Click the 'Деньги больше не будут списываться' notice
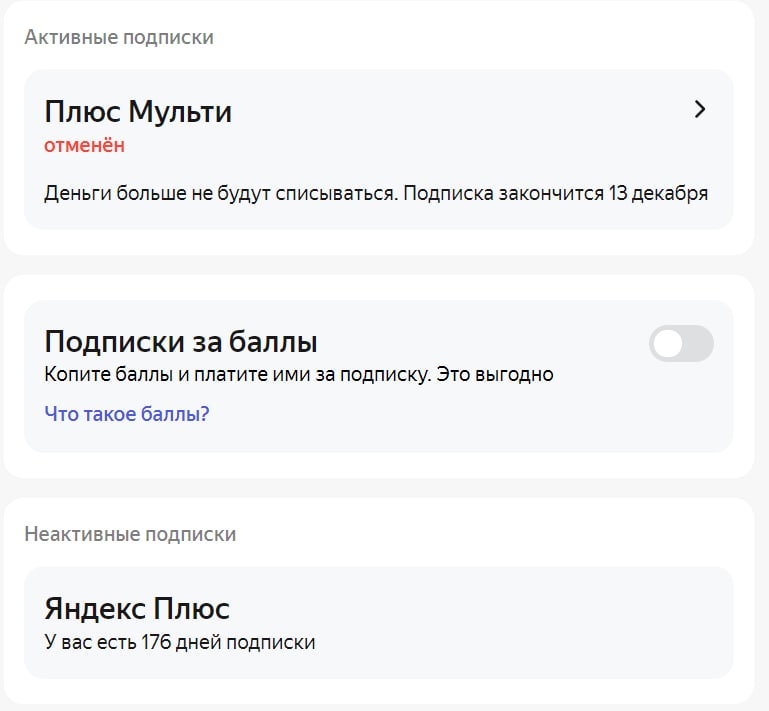Viewport: 769px width, 711px height. tap(220, 193)
